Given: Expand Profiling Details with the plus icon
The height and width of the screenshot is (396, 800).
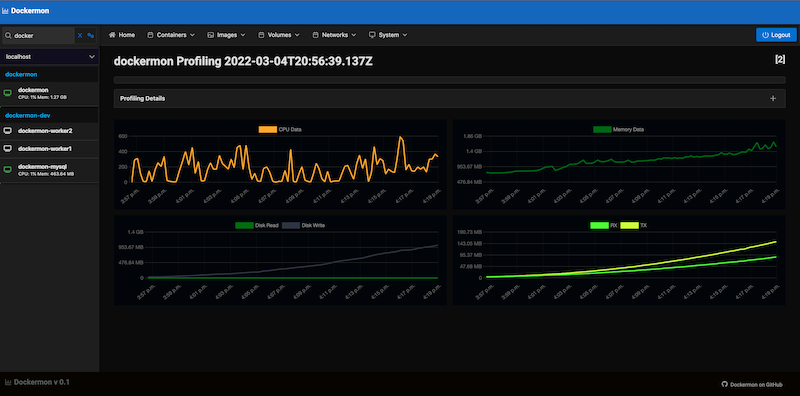Looking at the screenshot, I should [773, 98].
